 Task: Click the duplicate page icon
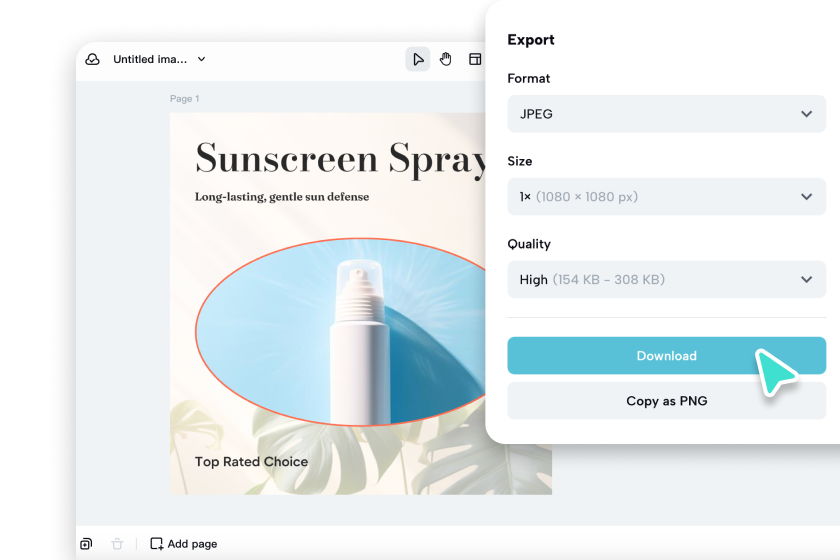(86, 544)
